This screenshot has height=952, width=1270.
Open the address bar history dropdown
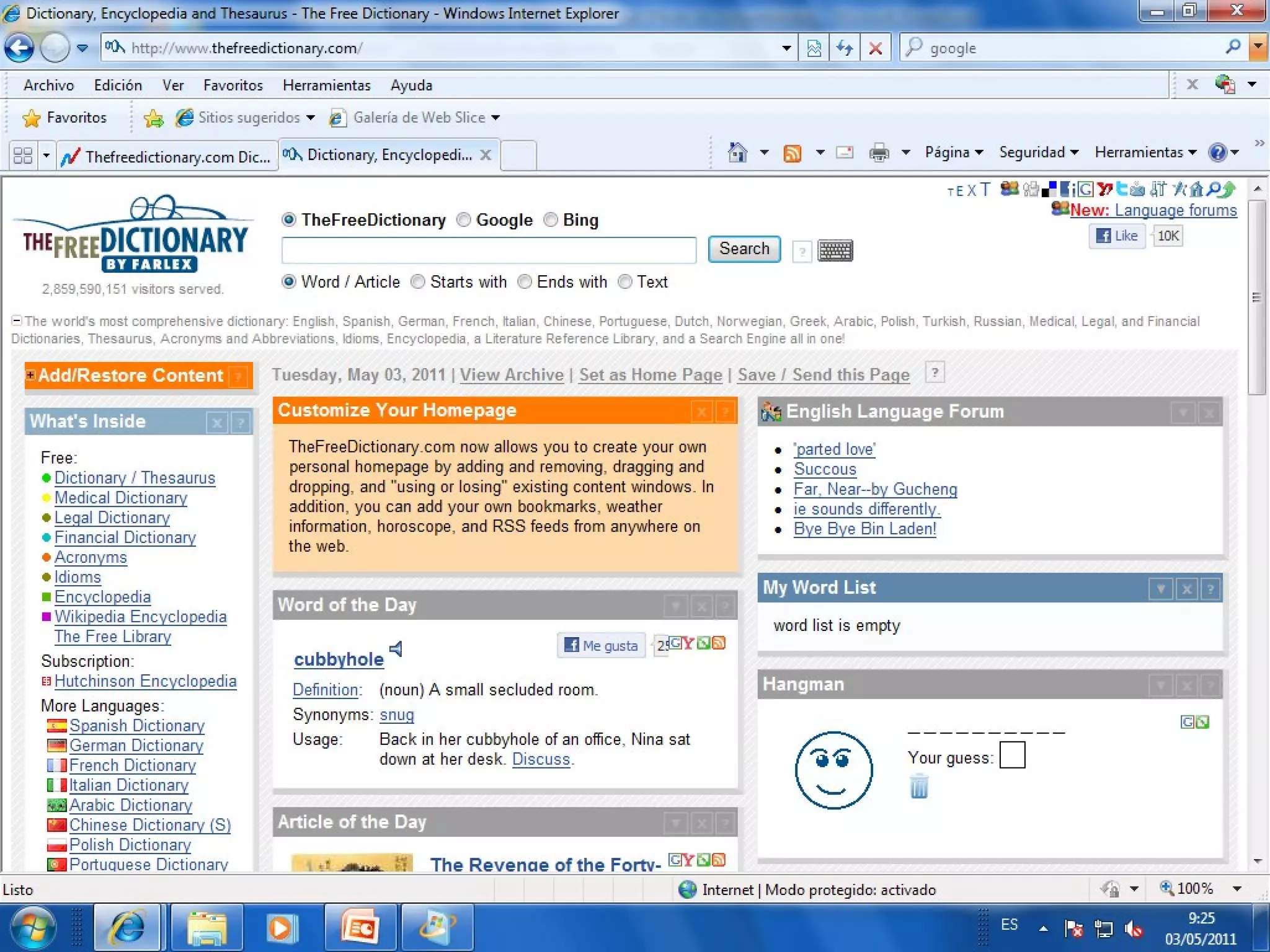pos(786,48)
